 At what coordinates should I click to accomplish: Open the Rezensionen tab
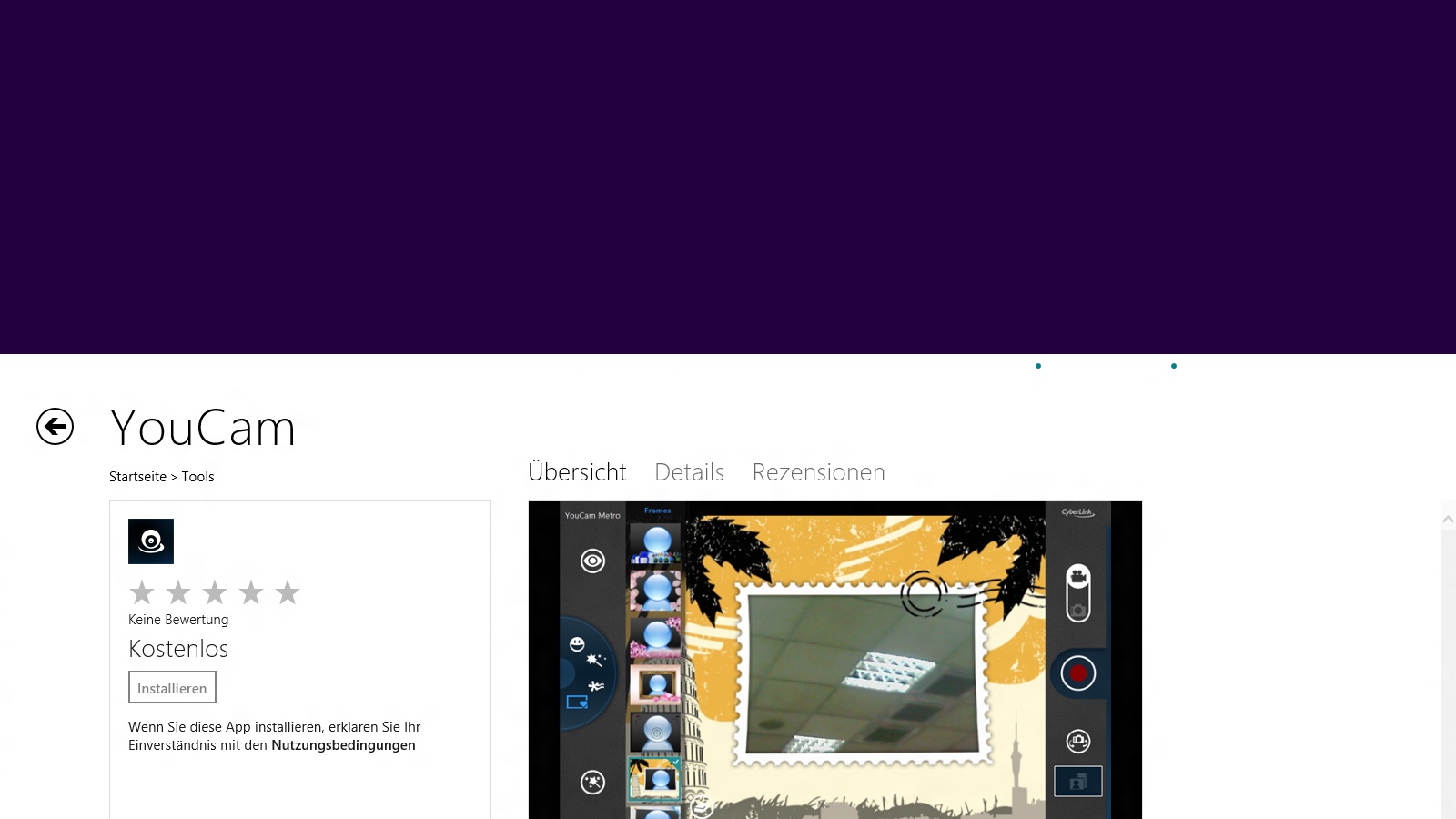click(x=818, y=472)
